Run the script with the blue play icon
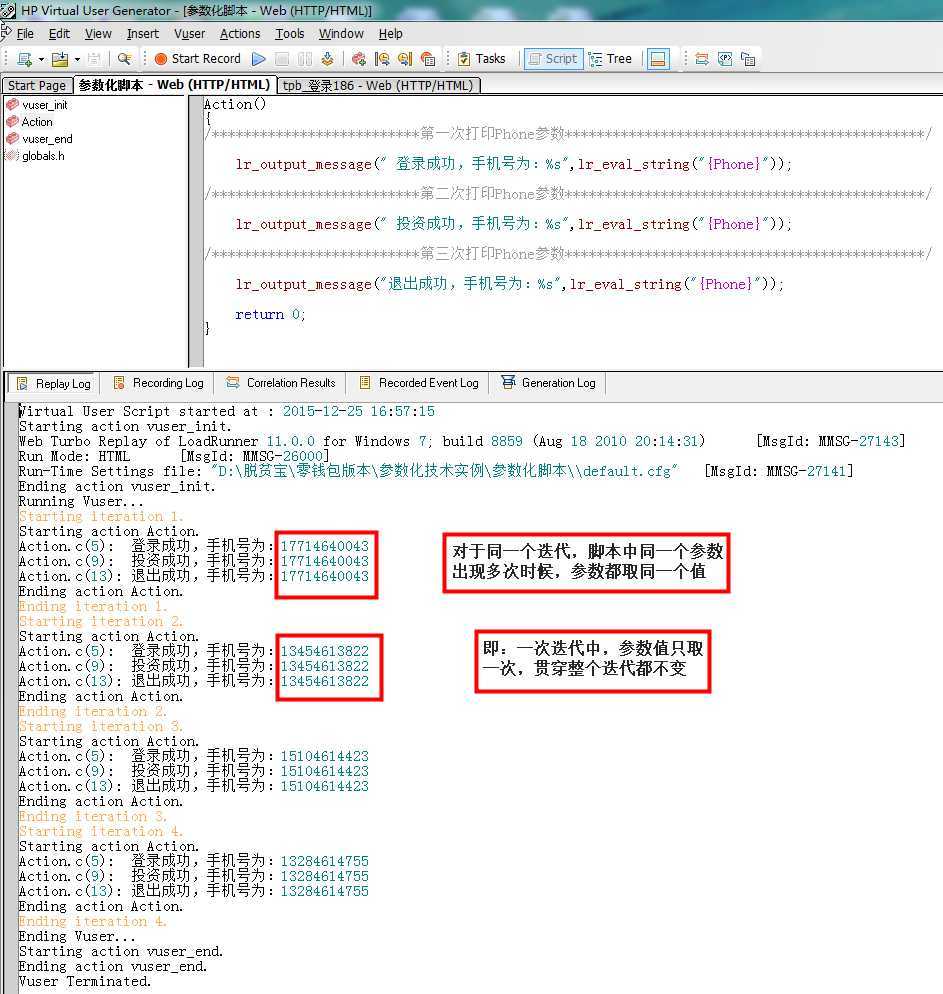The width and height of the screenshot is (943, 994). [259, 59]
